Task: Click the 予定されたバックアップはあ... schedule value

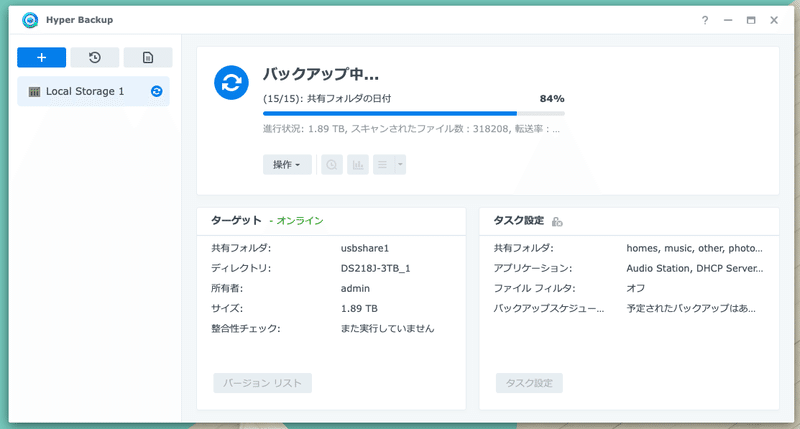Action: (691, 309)
